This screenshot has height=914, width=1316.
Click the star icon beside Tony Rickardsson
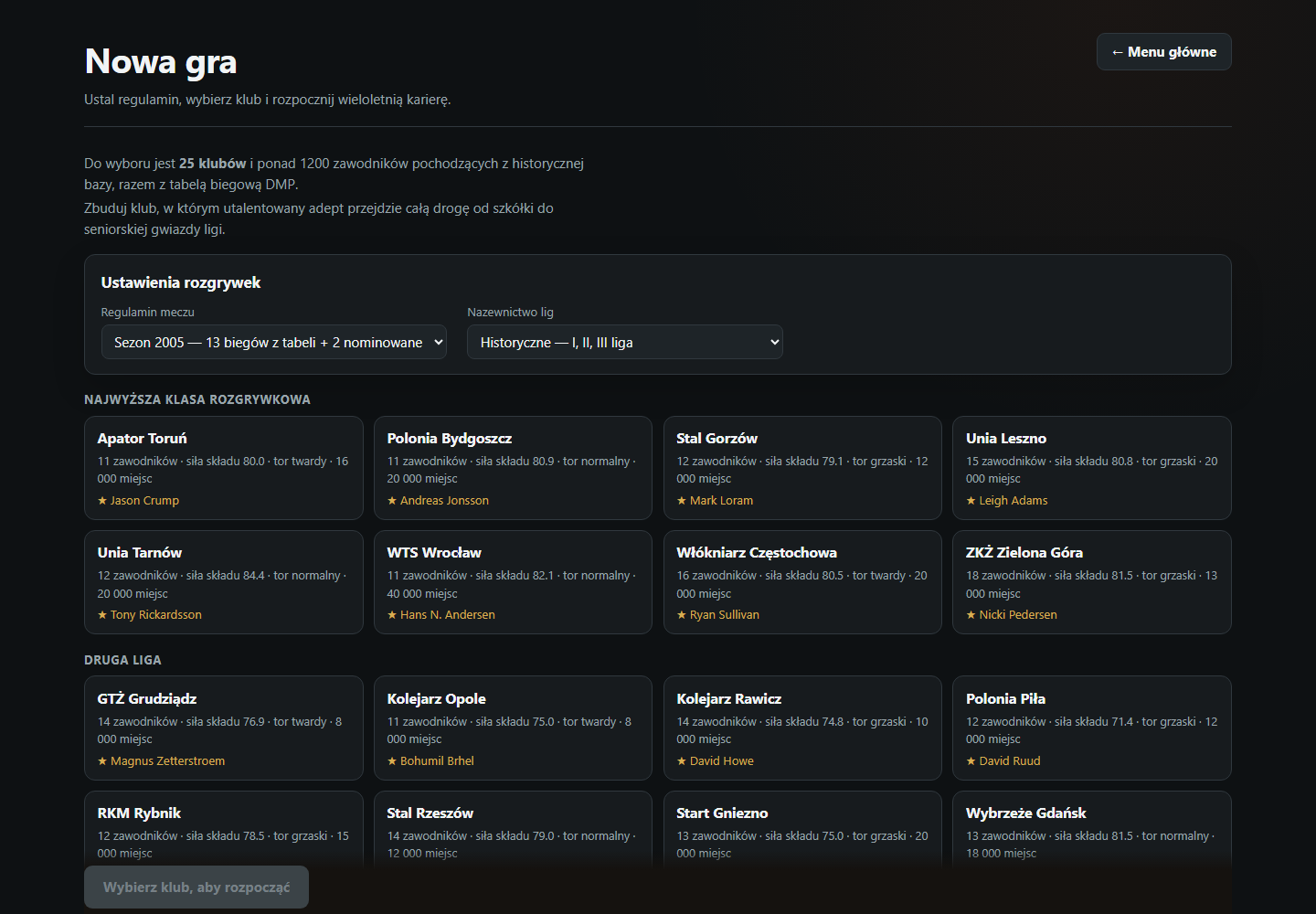coord(102,615)
